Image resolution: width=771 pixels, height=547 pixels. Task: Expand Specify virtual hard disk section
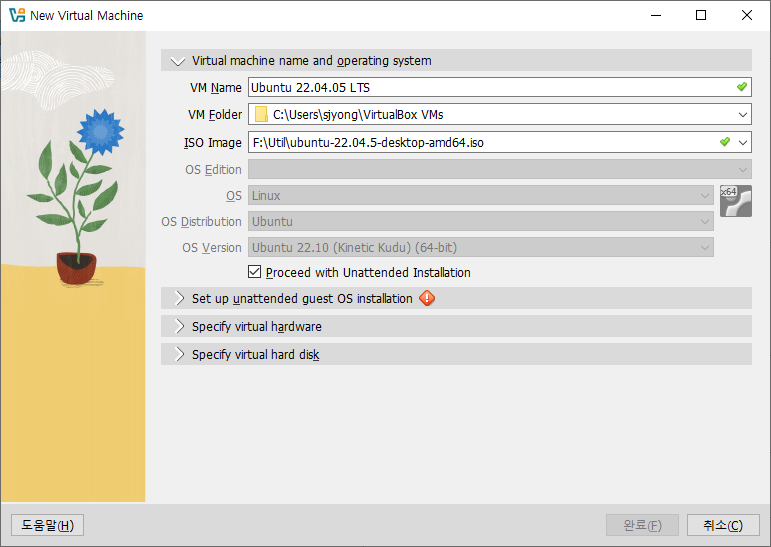pyautogui.click(x=179, y=354)
